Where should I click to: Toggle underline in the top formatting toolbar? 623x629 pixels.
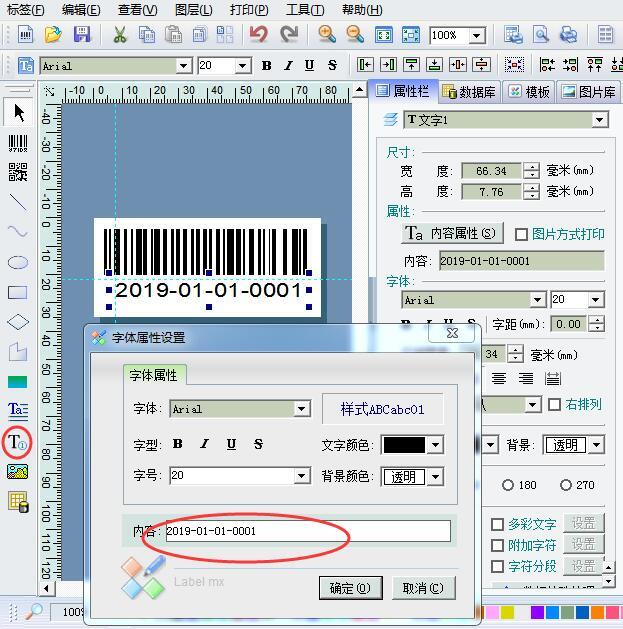pyautogui.click(x=309, y=65)
